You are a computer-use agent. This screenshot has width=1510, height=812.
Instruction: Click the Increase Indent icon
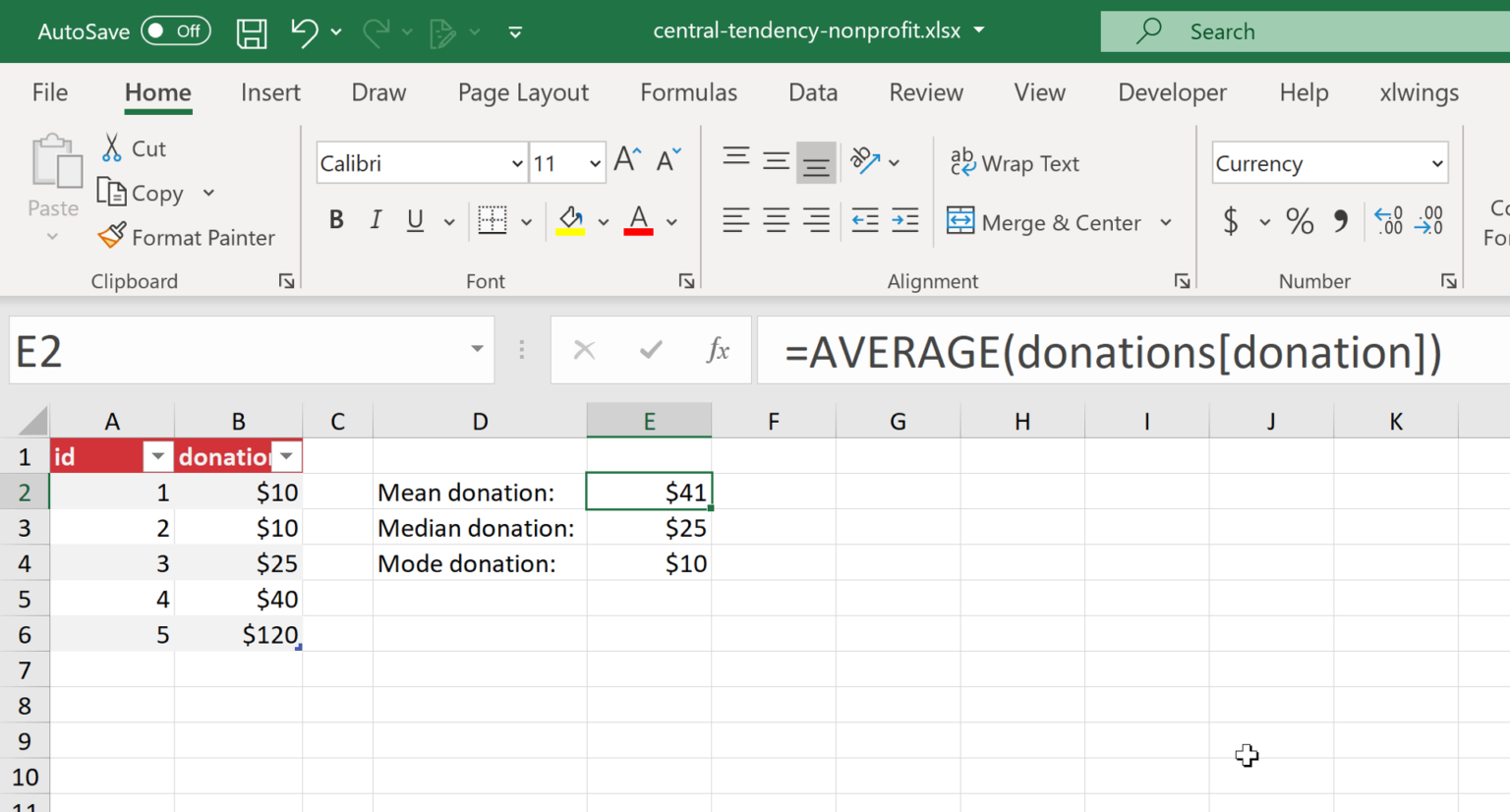point(904,220)
